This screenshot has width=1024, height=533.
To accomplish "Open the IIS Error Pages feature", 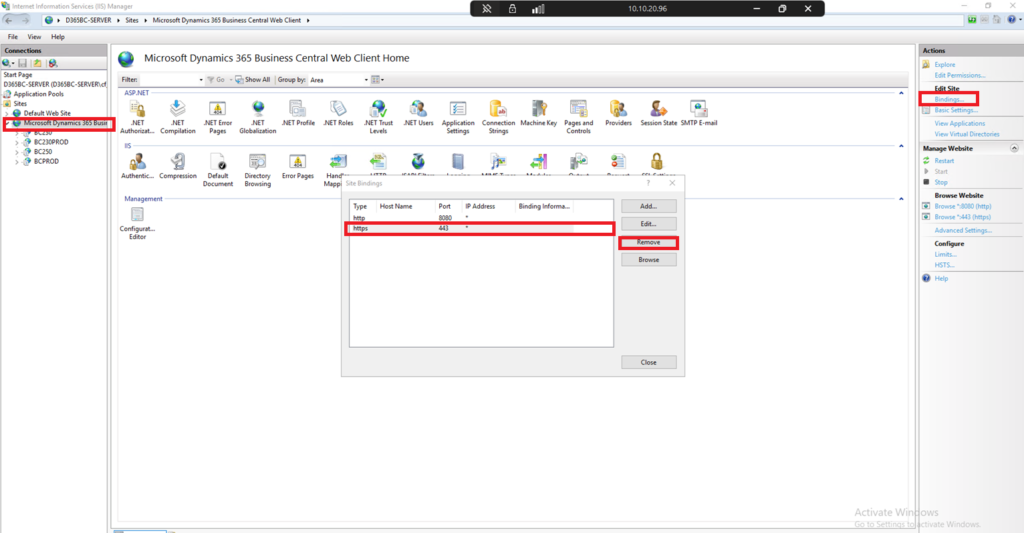I will click(x=298, y=167).
